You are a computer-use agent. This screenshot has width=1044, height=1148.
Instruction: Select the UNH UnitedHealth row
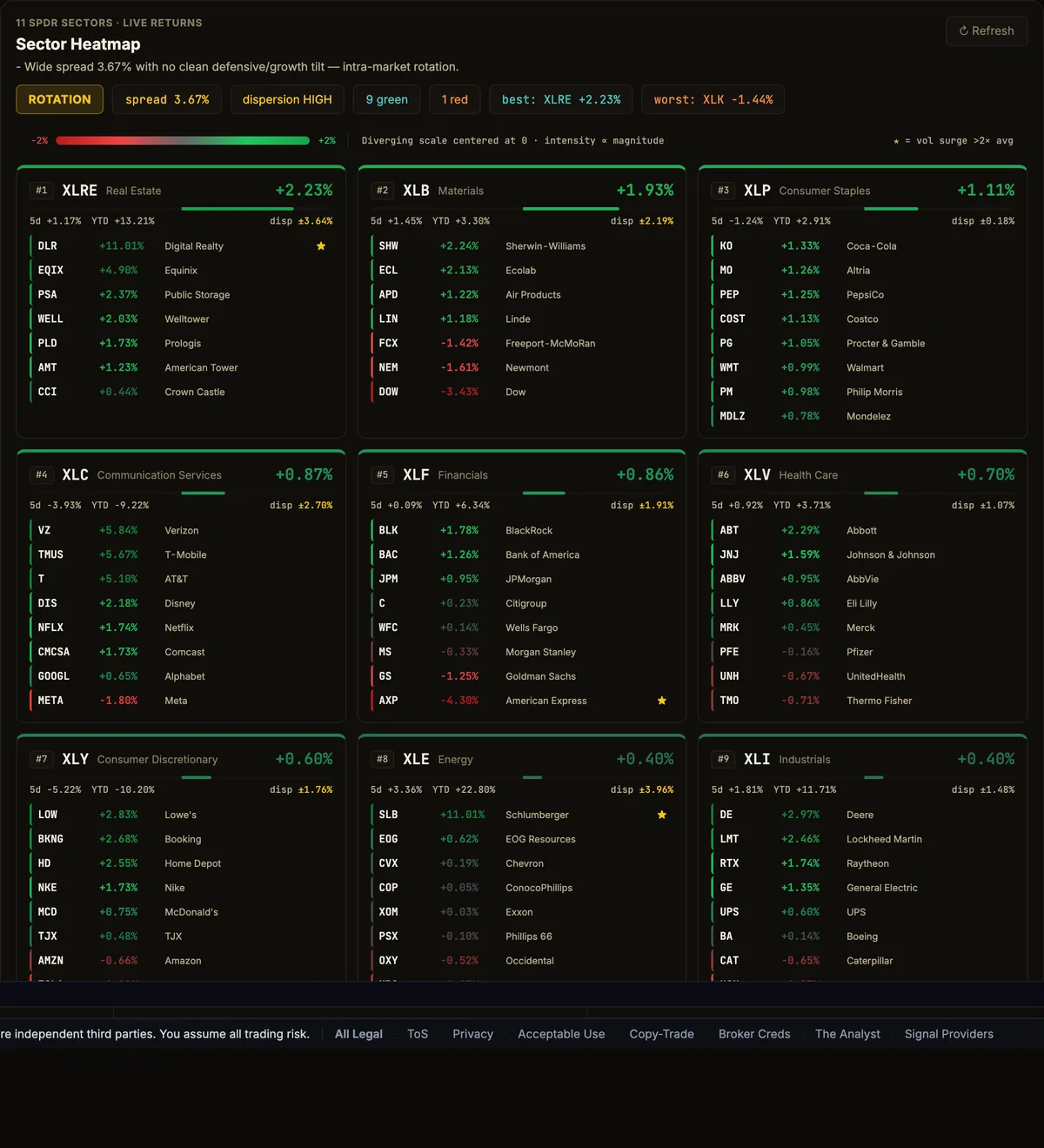(863, 676)
